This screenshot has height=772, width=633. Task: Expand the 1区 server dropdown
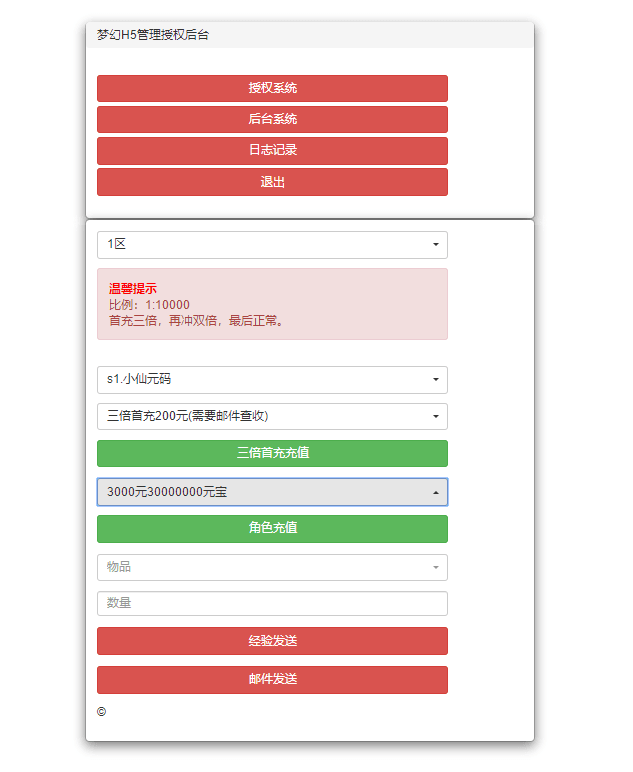tap(272, 245)
